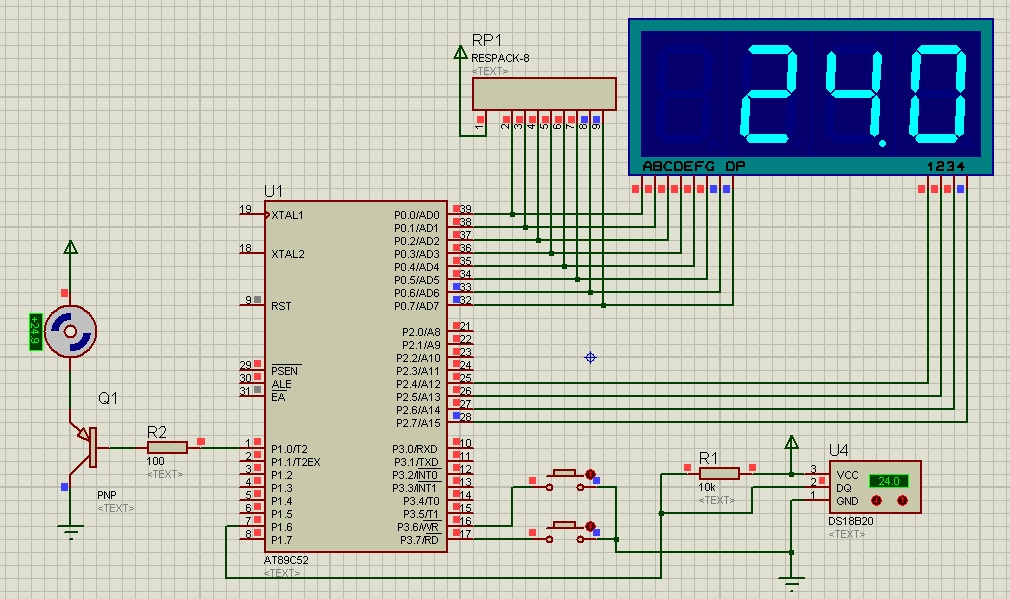The width and height of the screenshot is (1010, 599).
Task: Click the power terminal beside RP1
Action: 460,52
